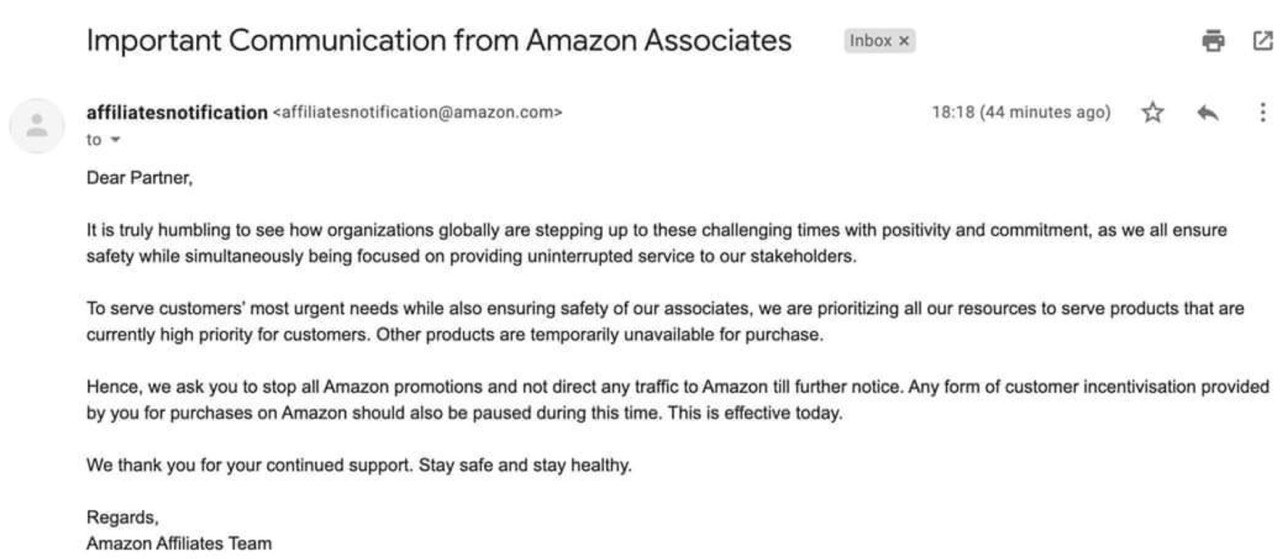Click paragraph starting "It is truly humbling"
The image size is (1280, 559).
[657, 243]
